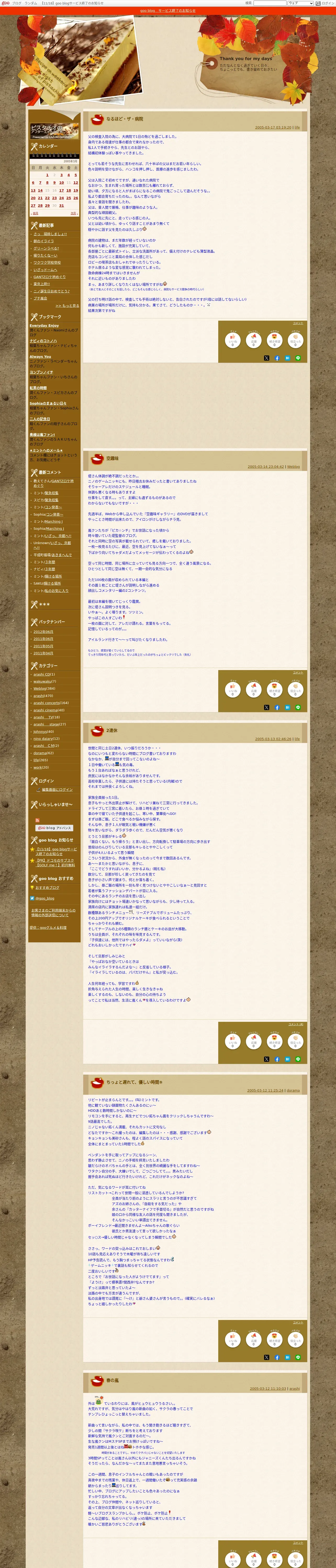Click the いいね reaction on 2連休 post
Image resolution: width=336 pixels, height=1568 pixels.
coord(232,1041)
